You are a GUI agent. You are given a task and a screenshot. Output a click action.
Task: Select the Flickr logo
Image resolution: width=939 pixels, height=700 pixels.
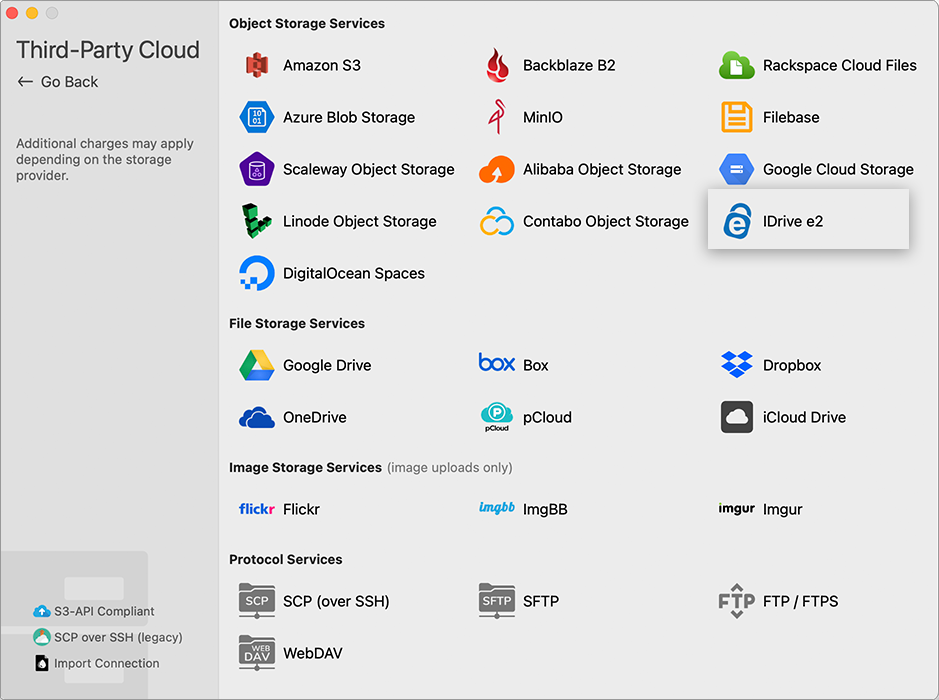coord(257,509)
